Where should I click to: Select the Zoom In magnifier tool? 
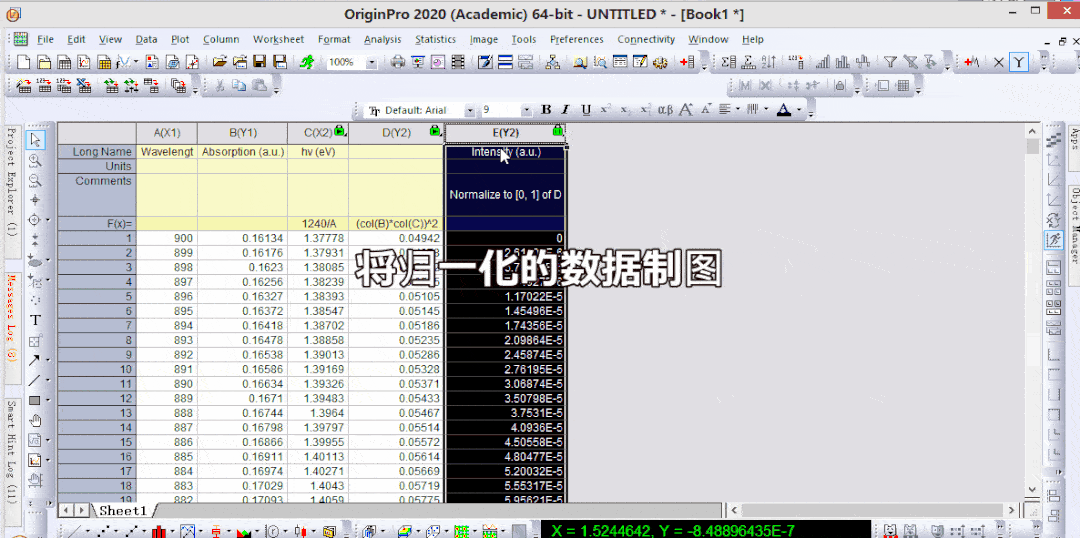36,161
